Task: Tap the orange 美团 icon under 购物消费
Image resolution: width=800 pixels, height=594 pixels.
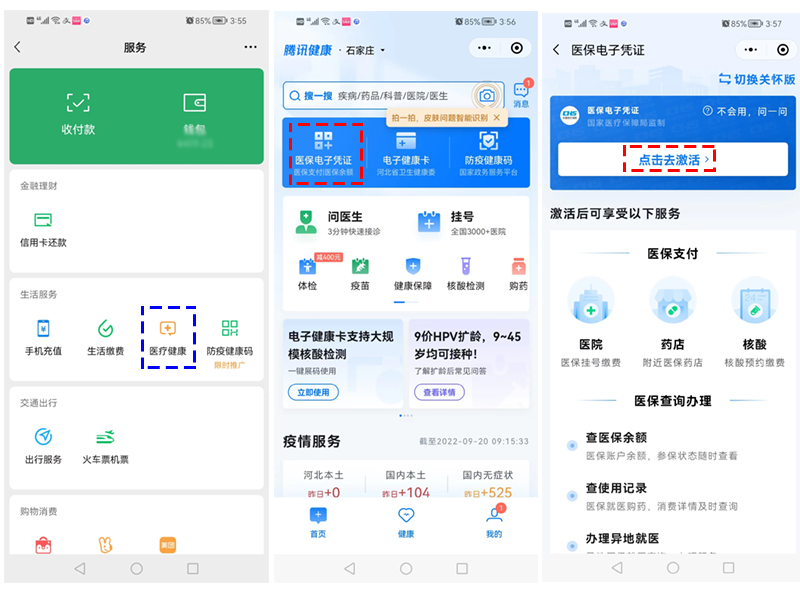Action: coord(168,544)
